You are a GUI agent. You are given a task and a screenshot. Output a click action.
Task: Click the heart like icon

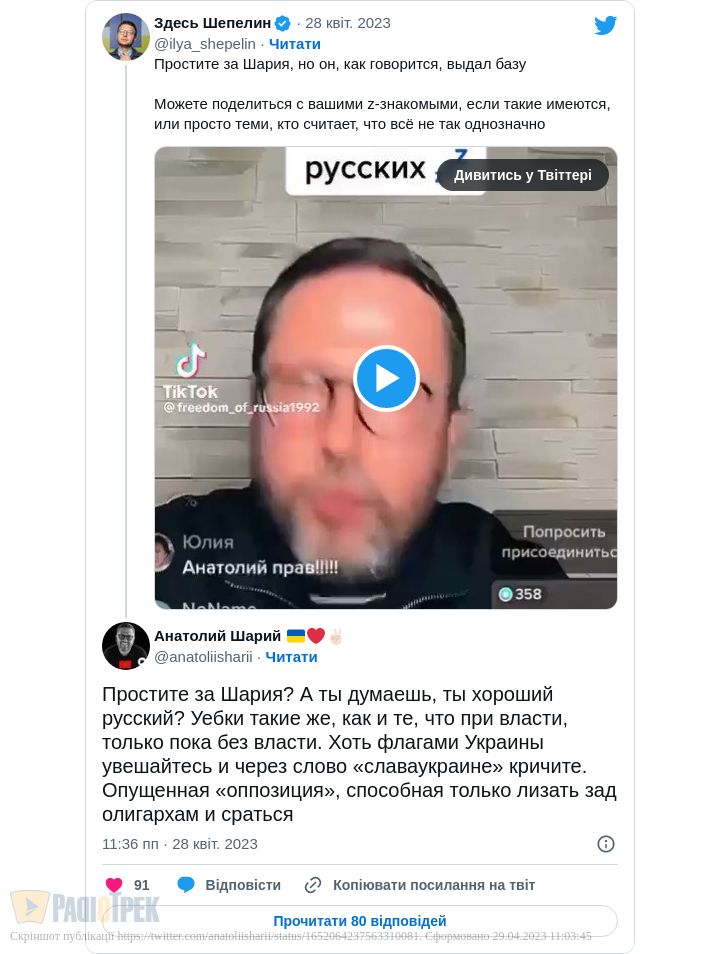[114, 885]
